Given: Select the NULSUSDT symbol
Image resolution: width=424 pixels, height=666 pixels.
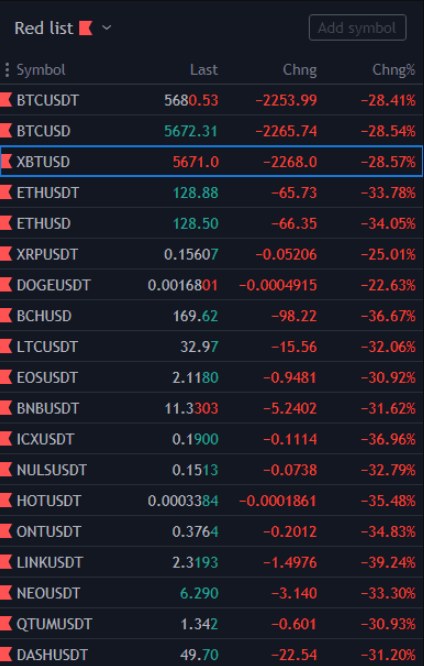Looking at the screenshot, I should 51,470.
